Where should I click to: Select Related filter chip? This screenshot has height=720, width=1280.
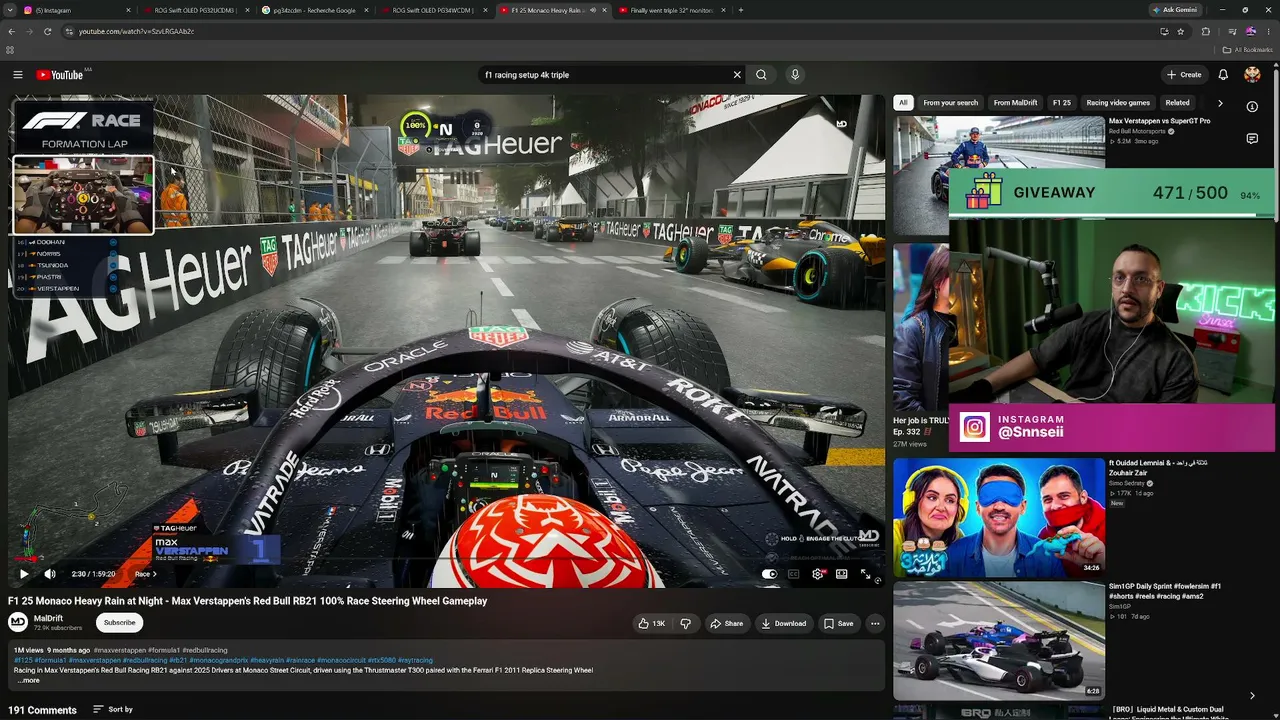tap(1177, 102)
